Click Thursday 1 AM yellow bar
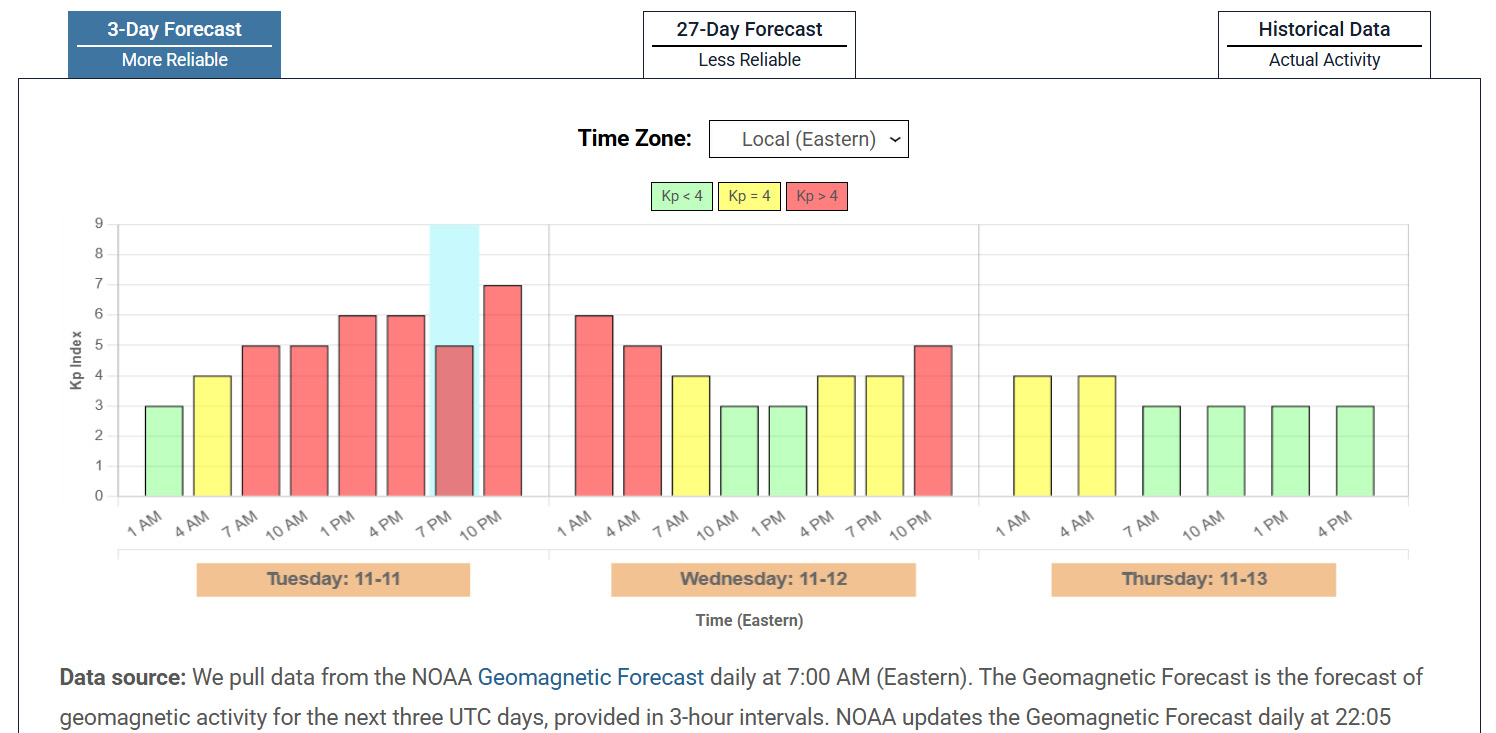Image resolution: width=1496 pixels, height=733 pixels. (x=1033, y=436)
